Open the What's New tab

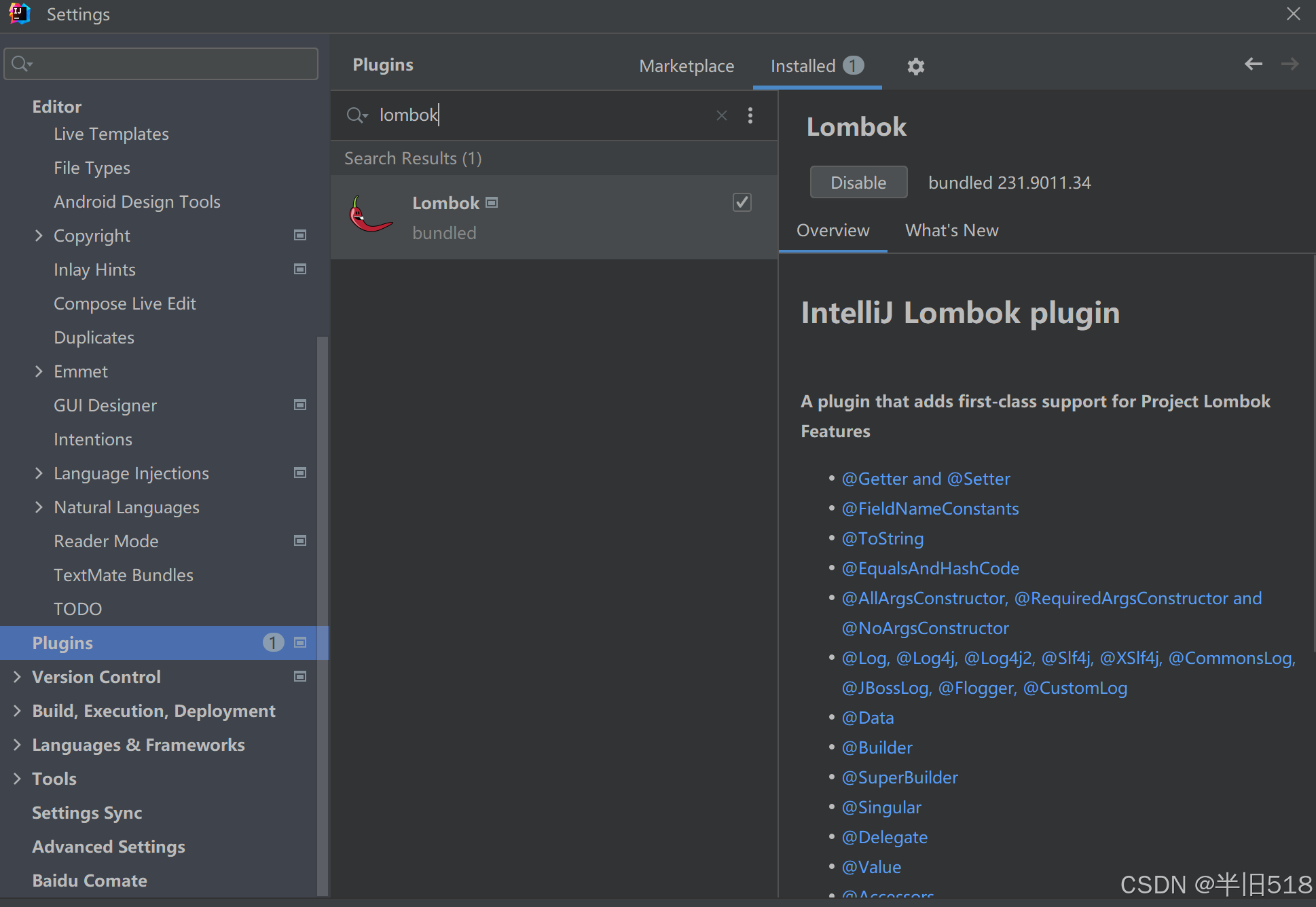click(951, 231)
